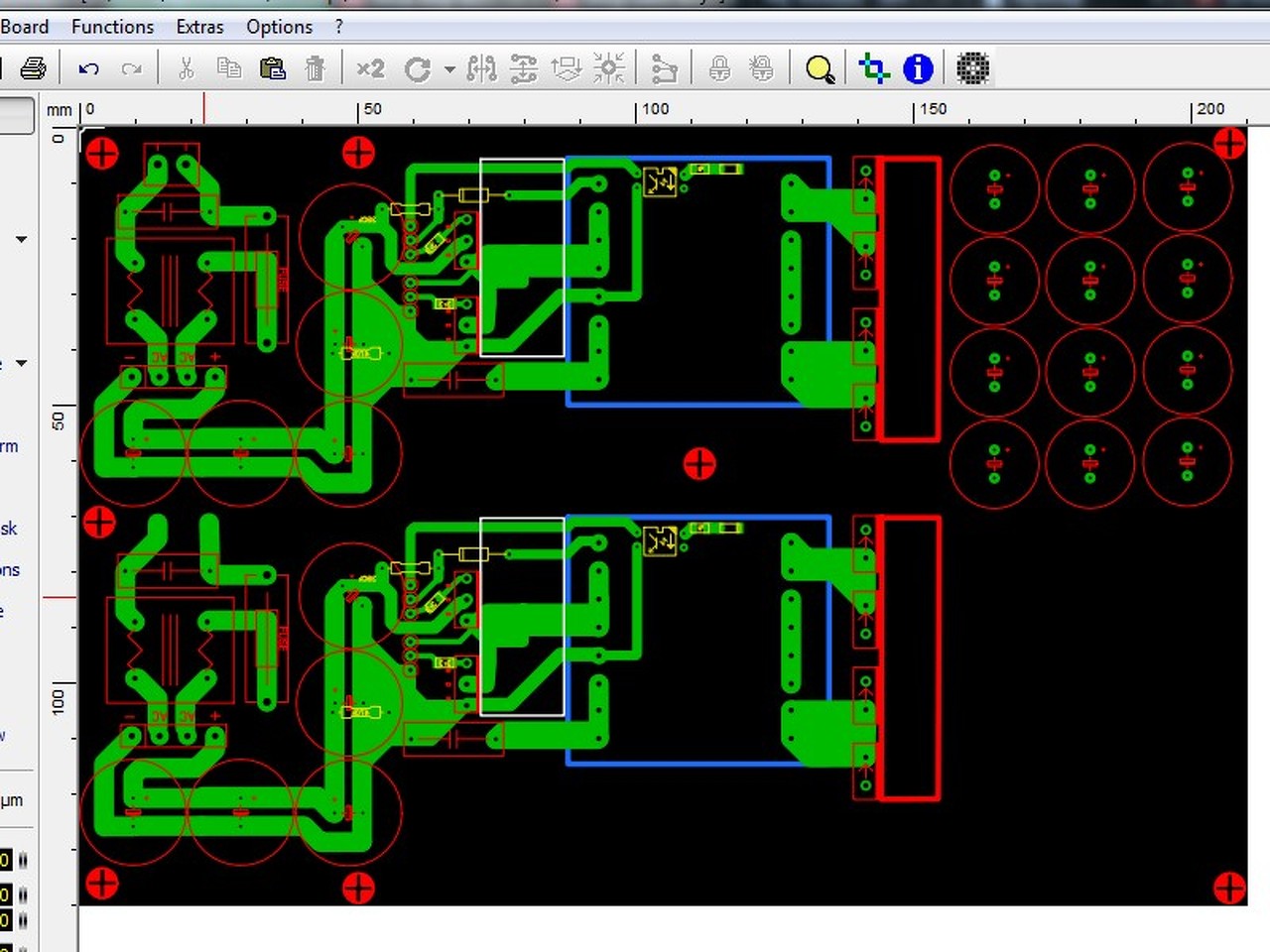Viewport: 1270px width, 952px height.
Task: Click the Ungroup open-padlock icon
Action: click(x=761, y=68)
